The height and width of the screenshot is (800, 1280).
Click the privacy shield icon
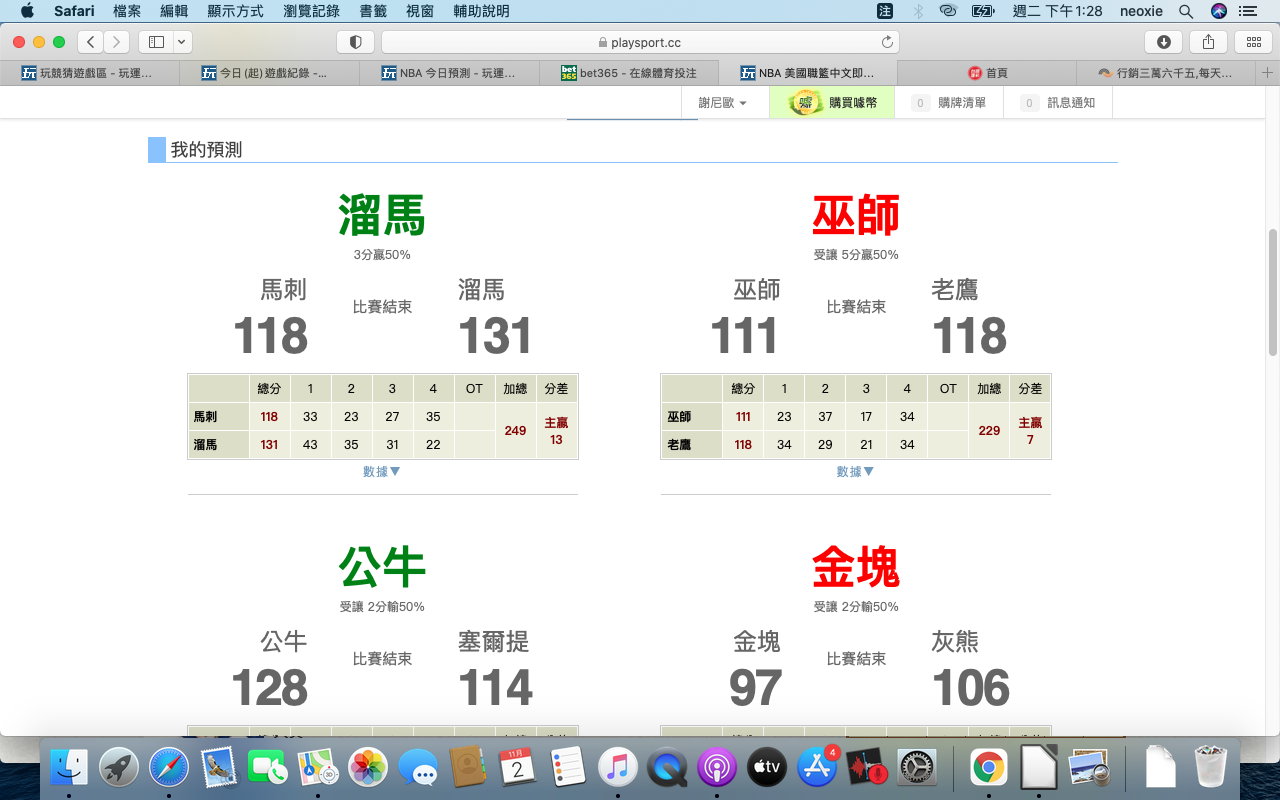pyautogui.click(x=355, y=42)
